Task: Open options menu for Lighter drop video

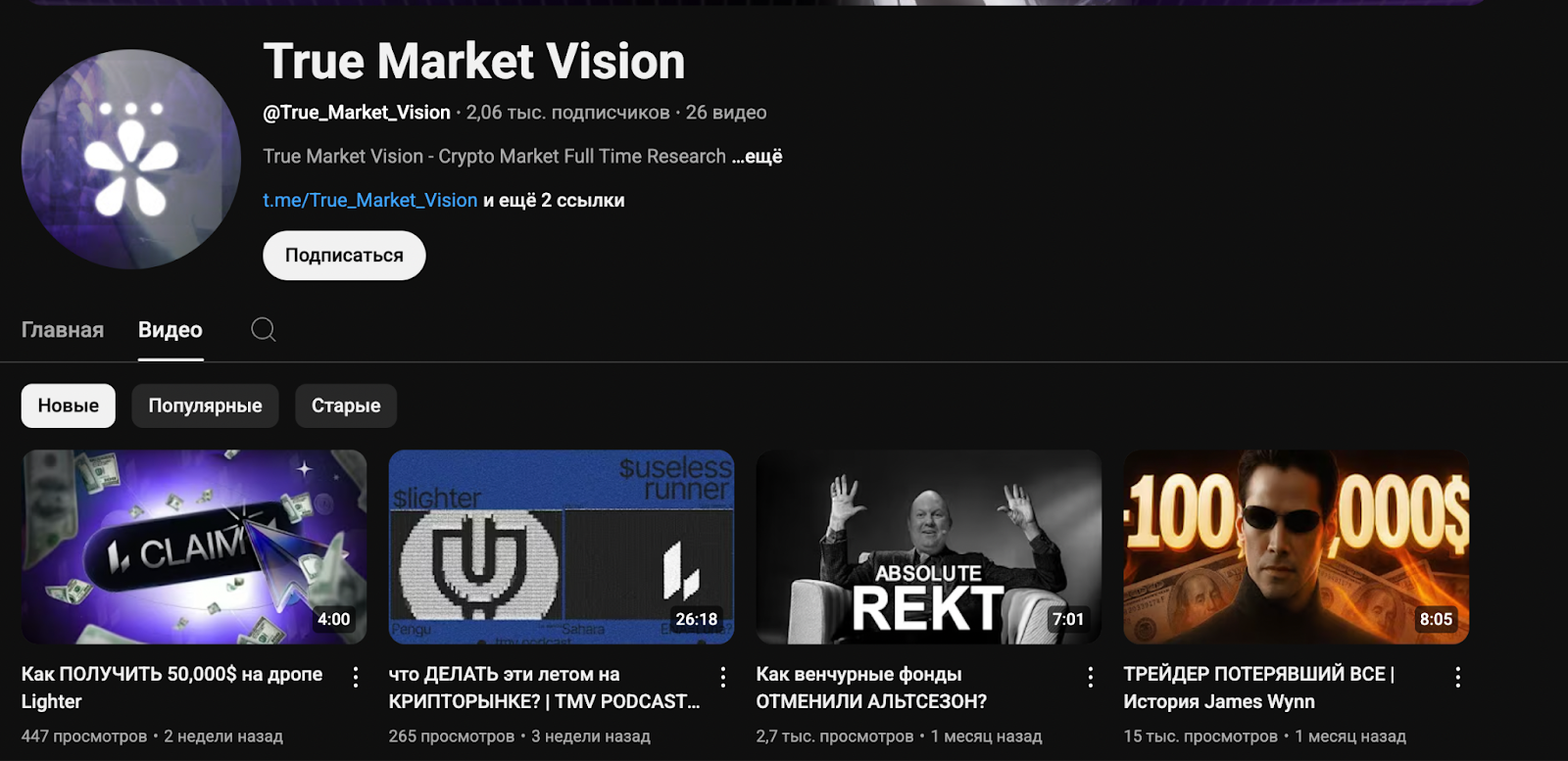Action: click(x=356, y=677)
